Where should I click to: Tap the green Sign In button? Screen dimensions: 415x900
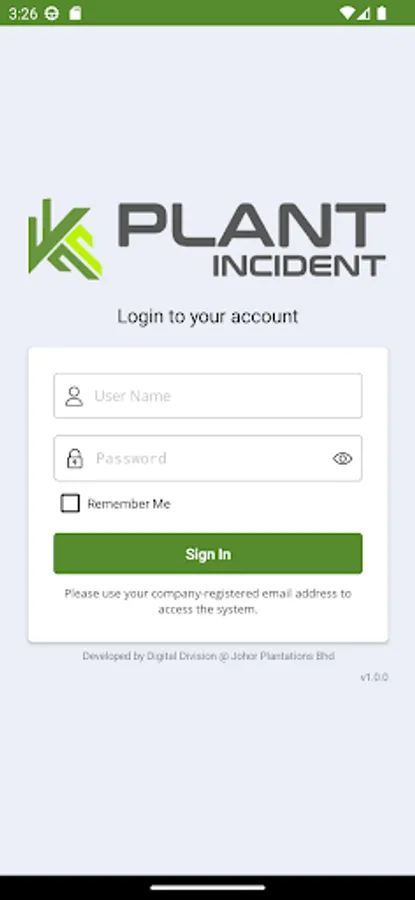[x=208, y=553]
